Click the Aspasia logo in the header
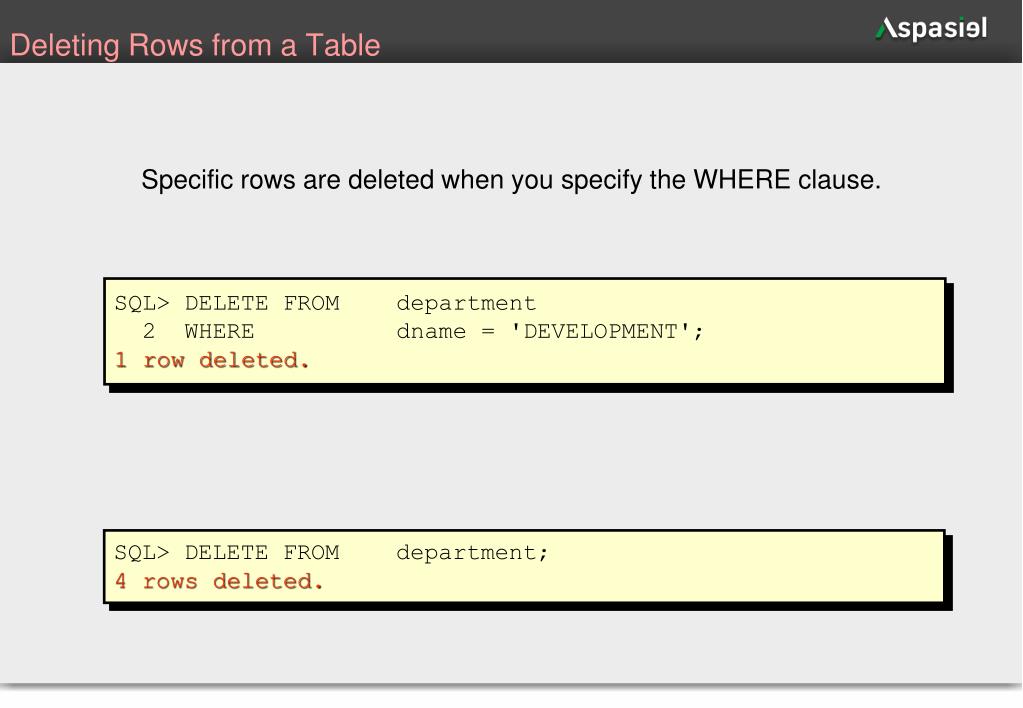 pos(932,29)
